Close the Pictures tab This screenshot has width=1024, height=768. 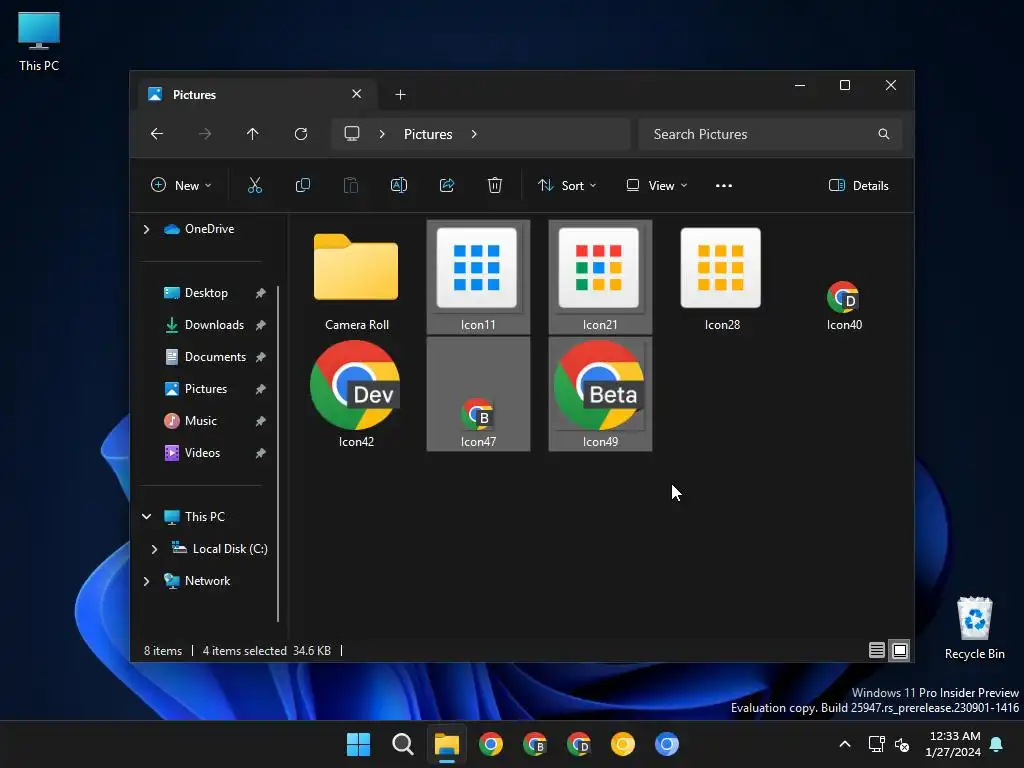click(357, 94)
